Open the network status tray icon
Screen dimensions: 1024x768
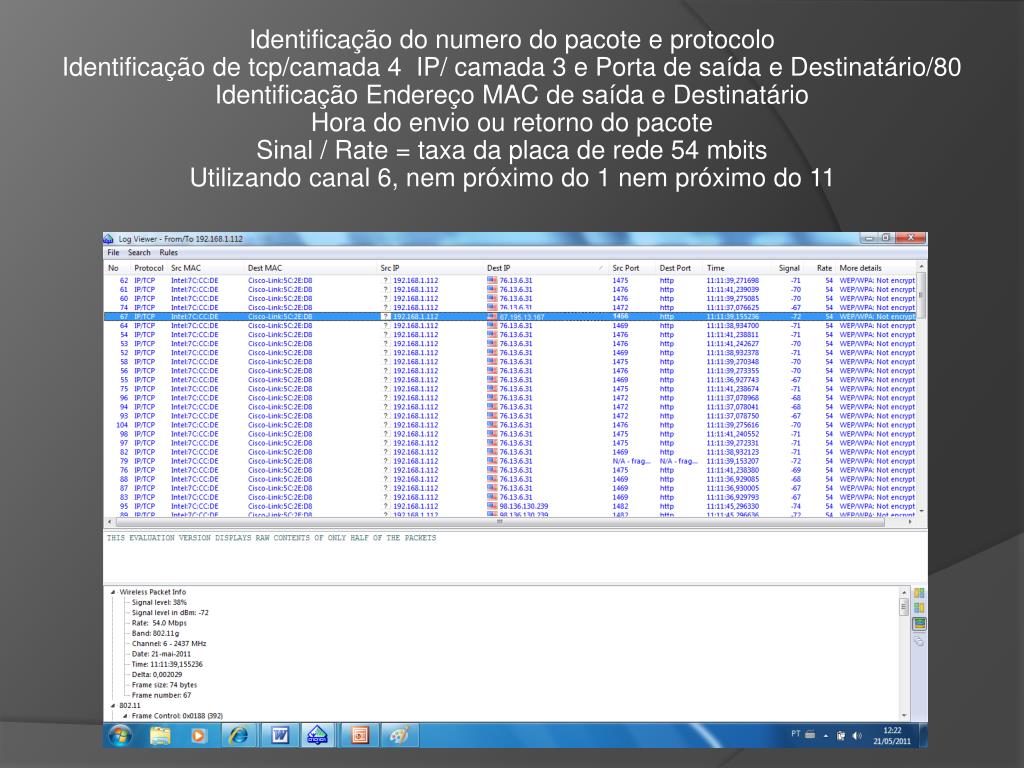[841, 736]
